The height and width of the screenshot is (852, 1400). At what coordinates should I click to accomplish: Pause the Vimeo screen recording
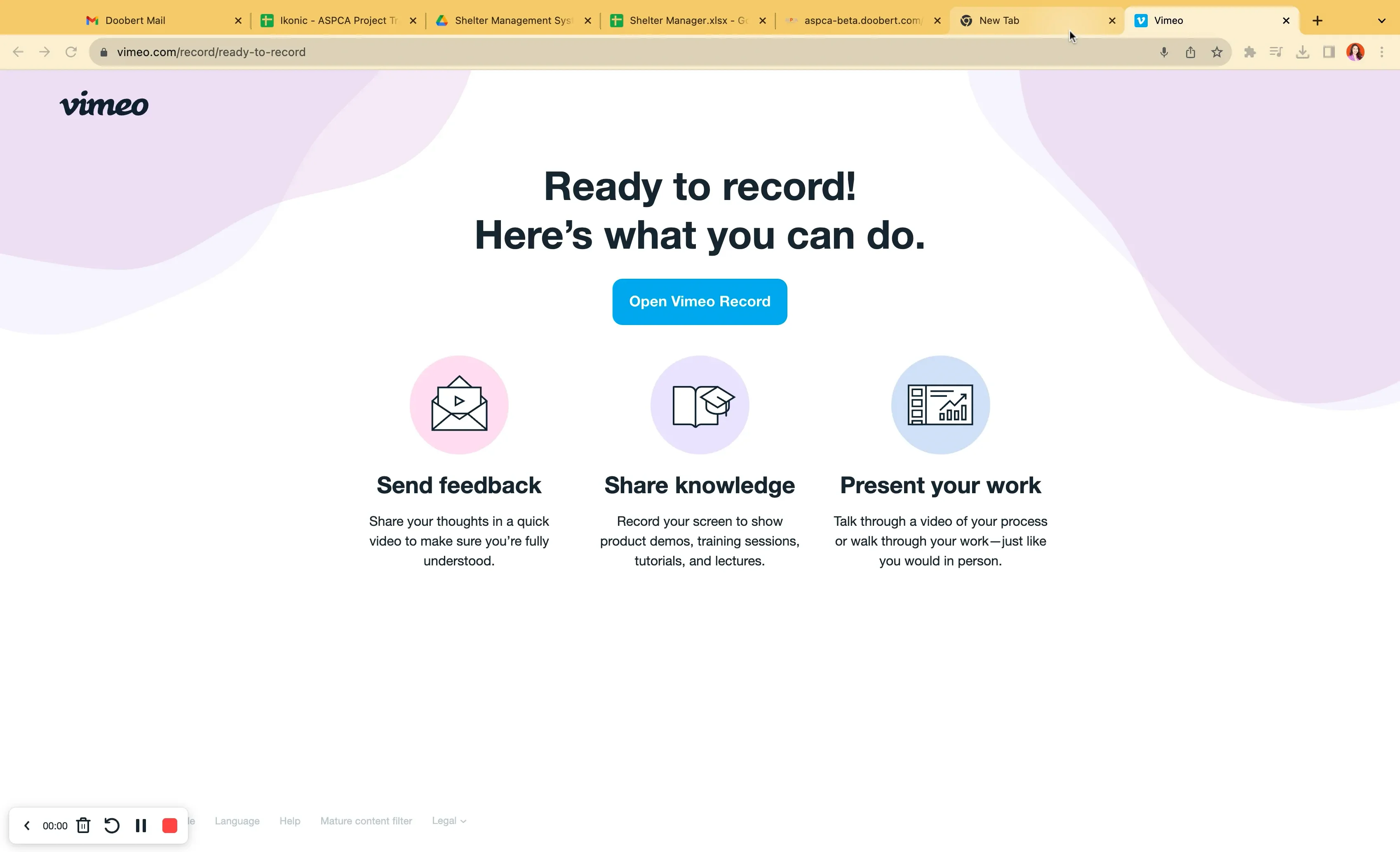pos(141,825)
